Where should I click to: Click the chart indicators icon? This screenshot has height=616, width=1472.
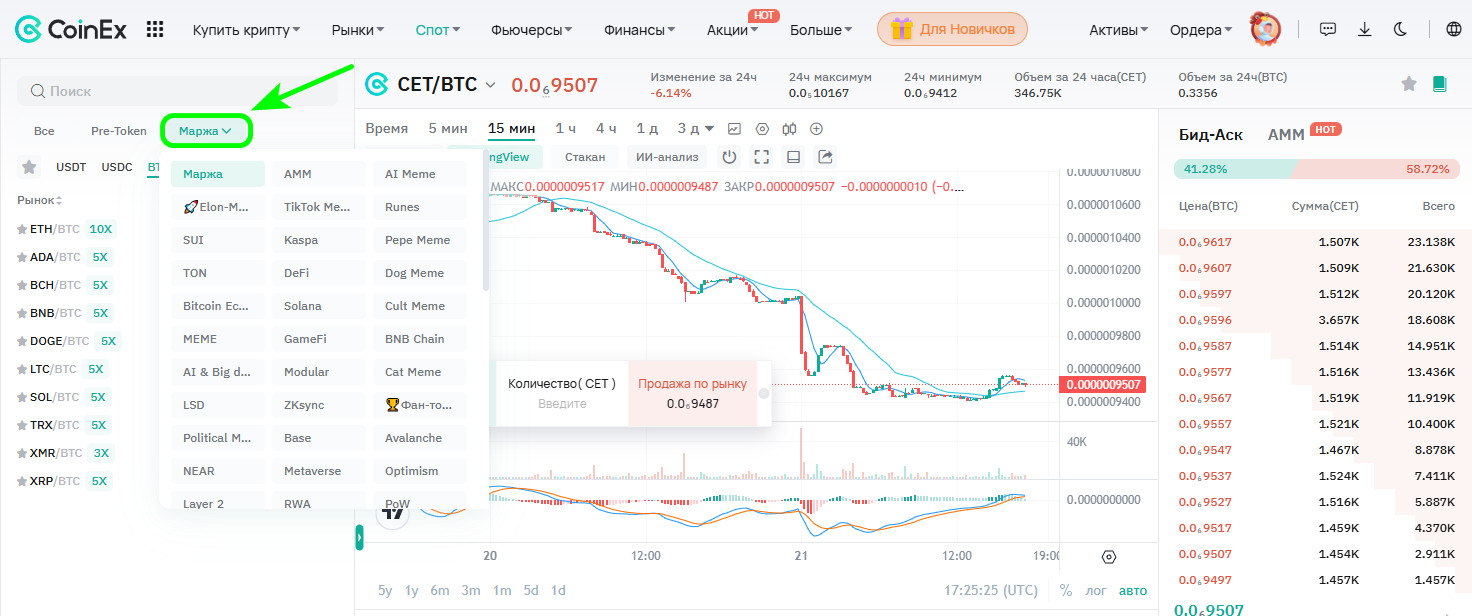click(x=735, y=129)
